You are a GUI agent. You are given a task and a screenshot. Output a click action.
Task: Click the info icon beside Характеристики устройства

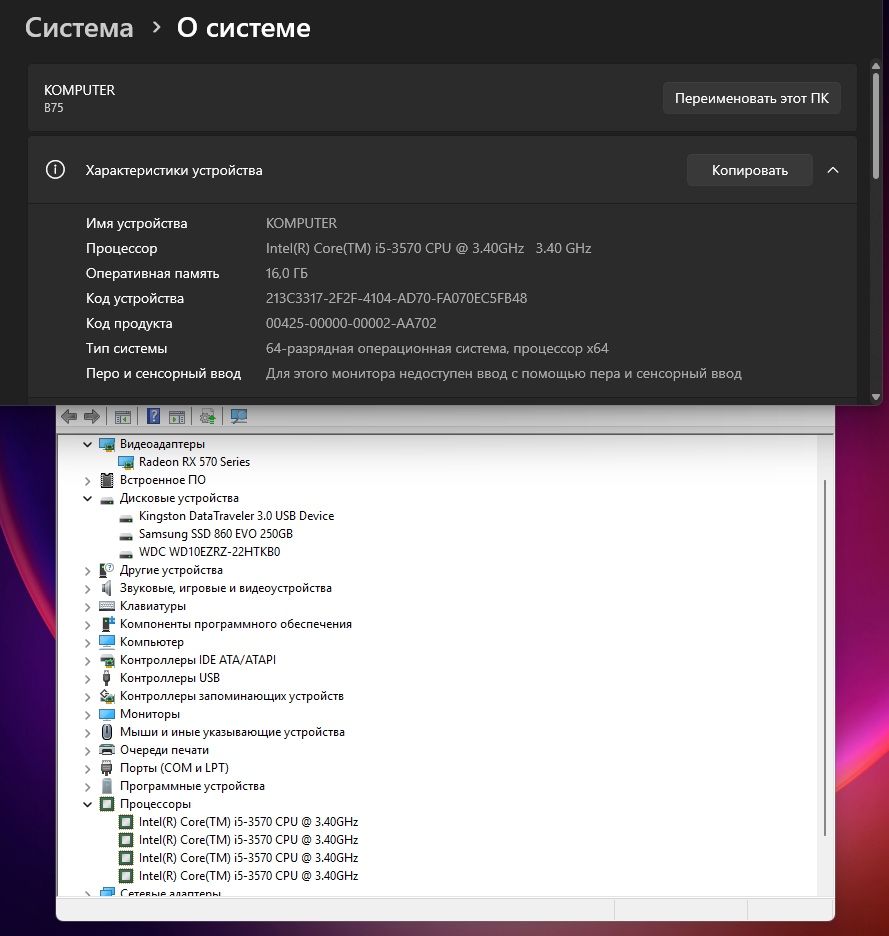click(56, 170)
